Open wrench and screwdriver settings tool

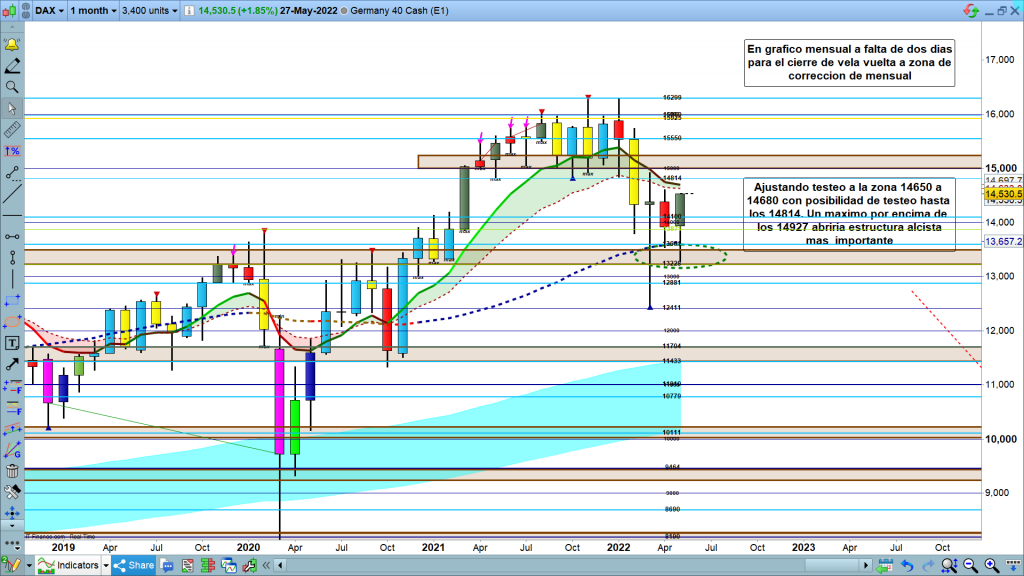(12, 492)
